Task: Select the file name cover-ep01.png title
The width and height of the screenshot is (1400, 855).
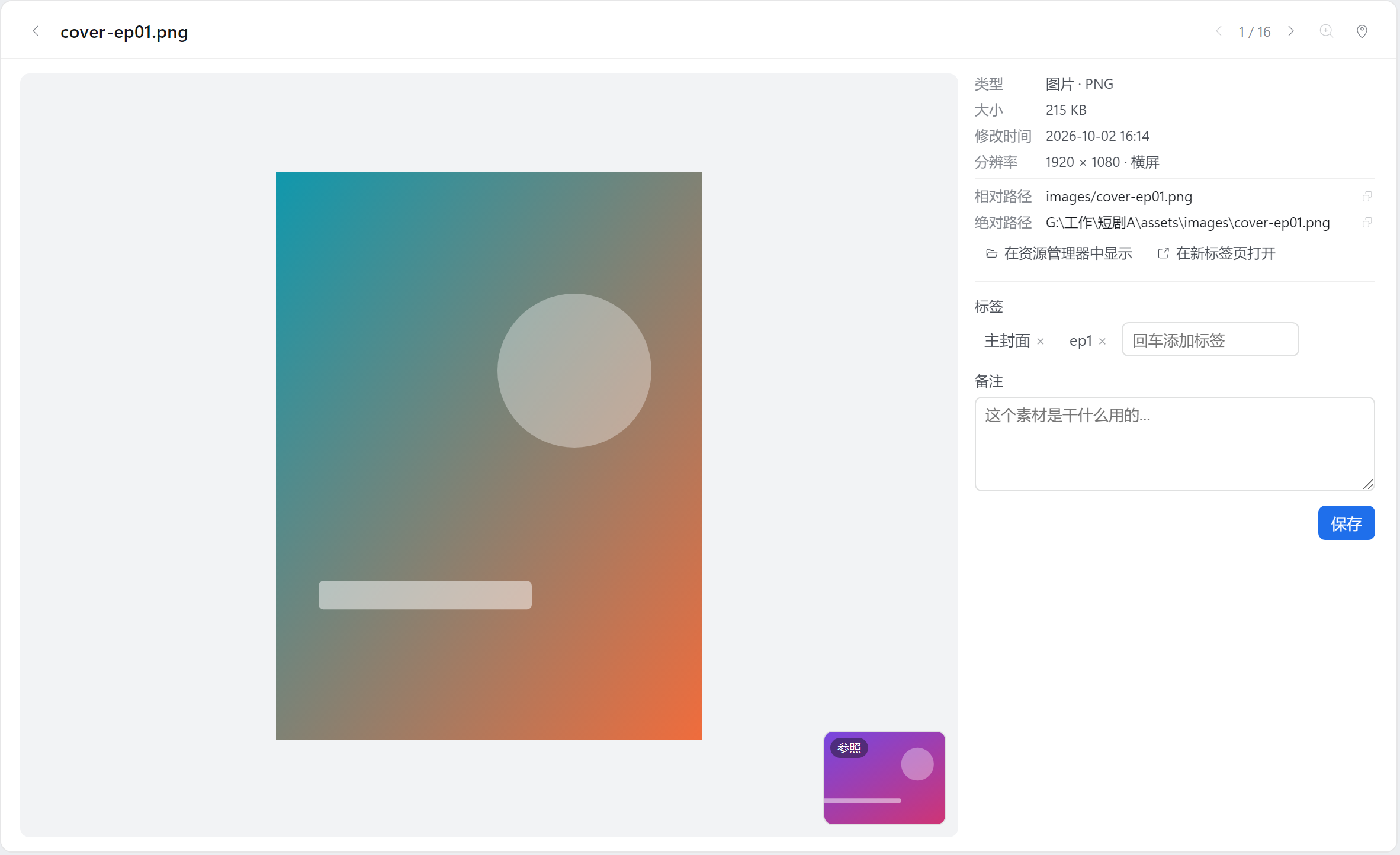Action: point(124,32)
